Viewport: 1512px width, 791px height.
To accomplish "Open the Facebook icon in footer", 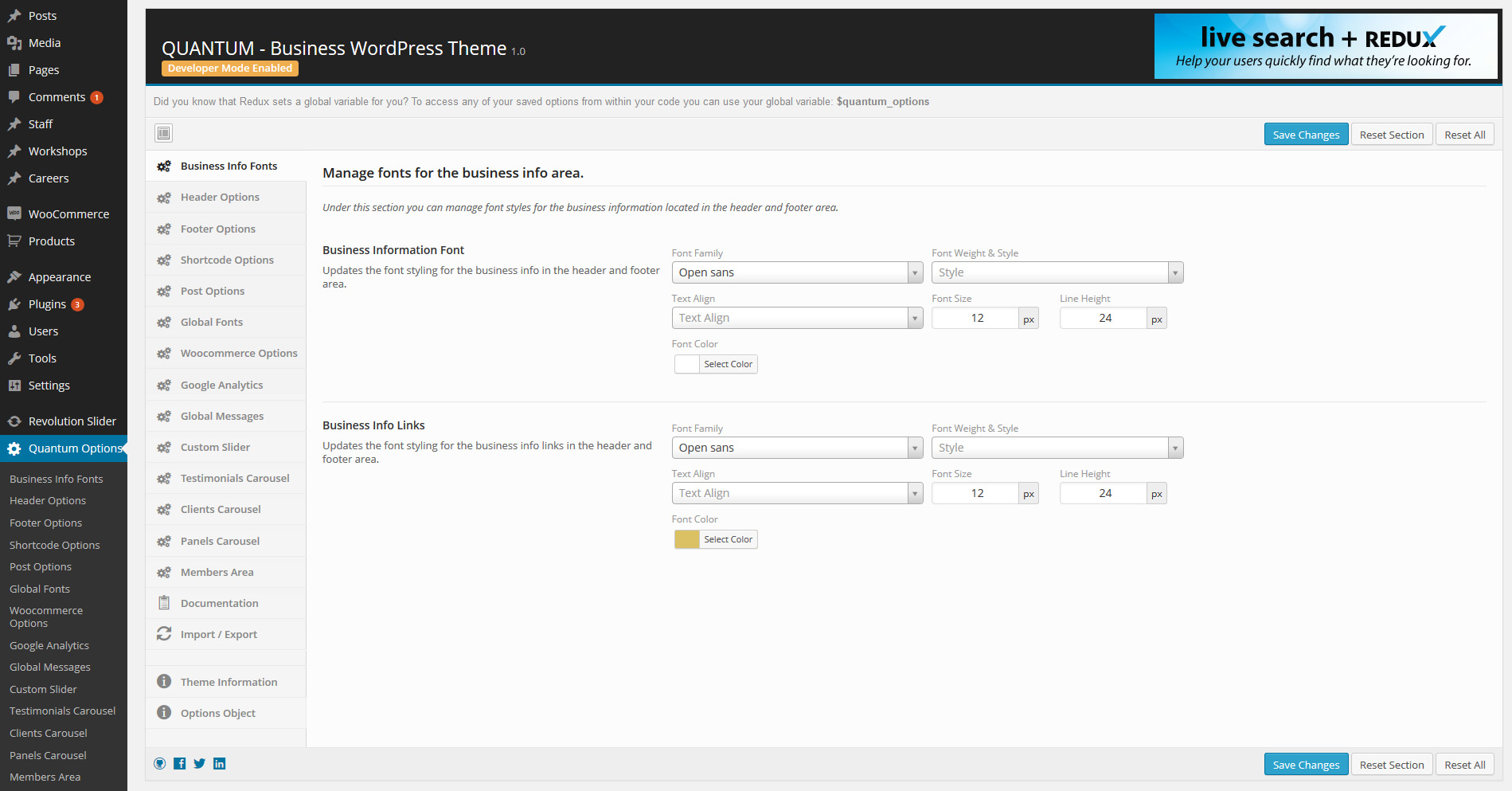I will pos(180,764).
